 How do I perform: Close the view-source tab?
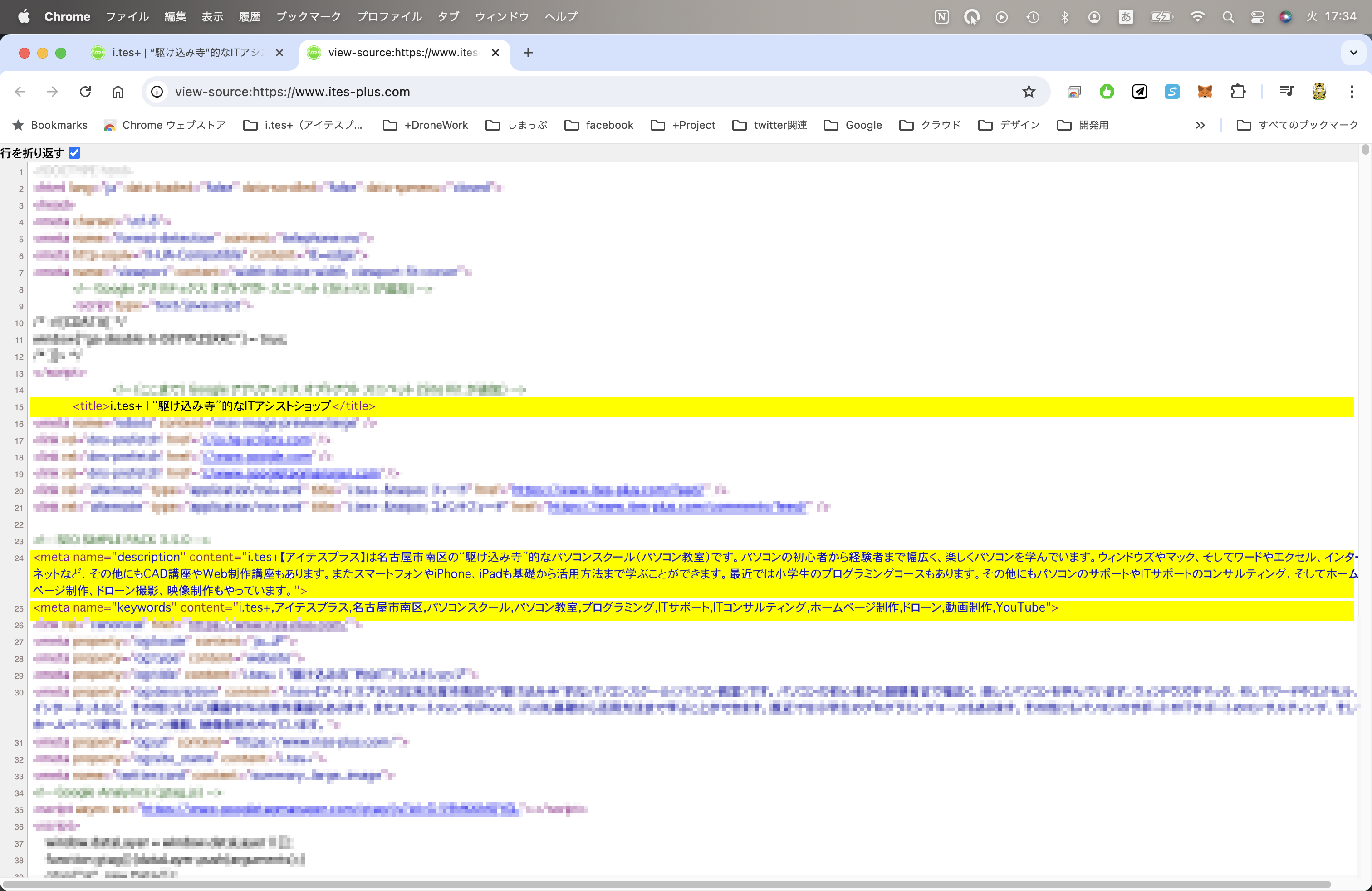[x=495, y=53]
